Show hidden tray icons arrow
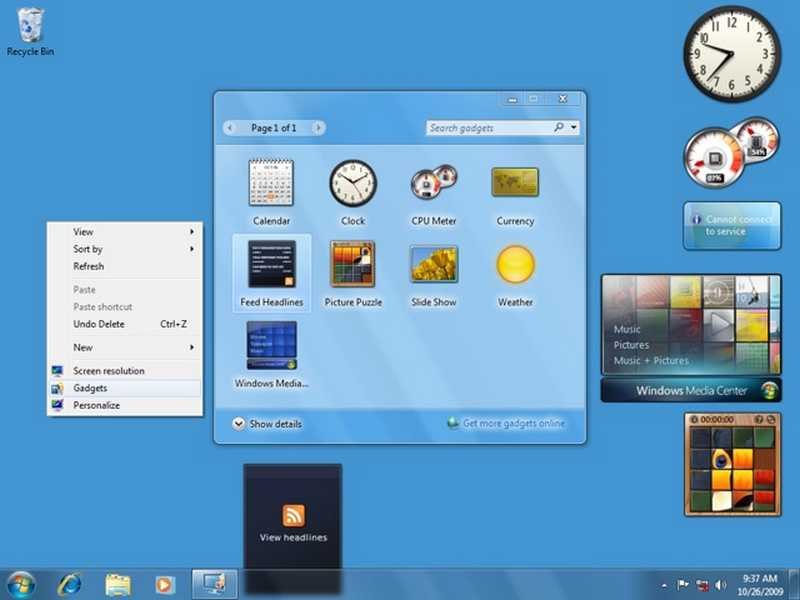Viewport: 800px width, 600px height. (664, 586)
